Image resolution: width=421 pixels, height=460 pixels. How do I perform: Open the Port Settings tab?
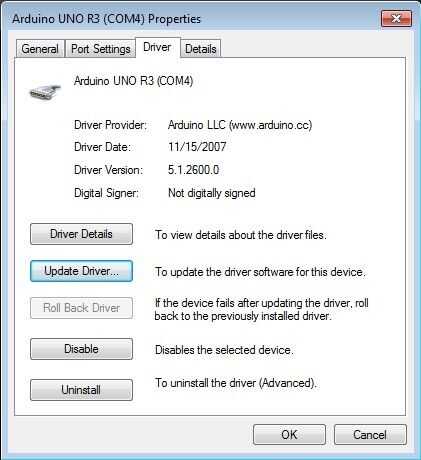point(100,49)
